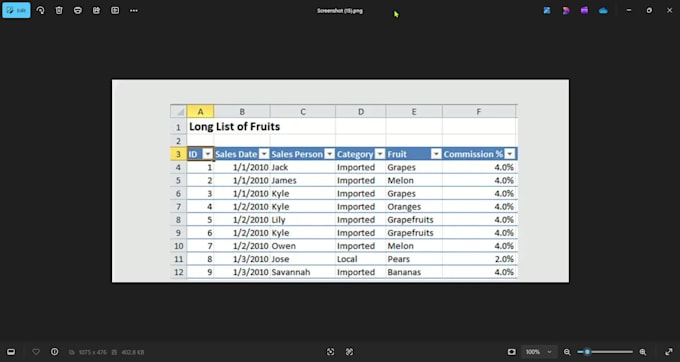Open the purple Clipchamp icon
680x362 pixels.
585,10
